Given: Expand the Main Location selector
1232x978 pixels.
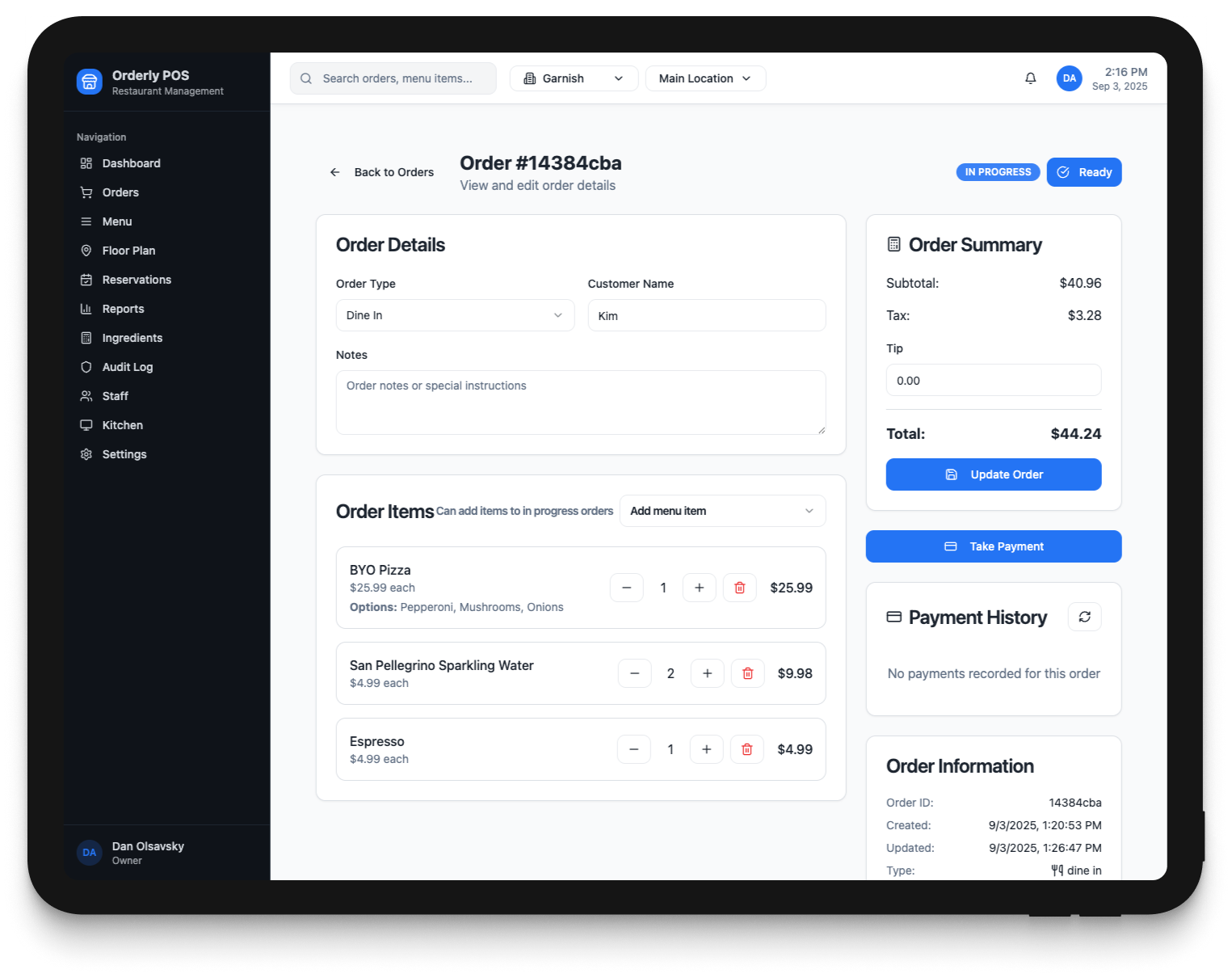Looking at the screenshot, I should (704, 78).
